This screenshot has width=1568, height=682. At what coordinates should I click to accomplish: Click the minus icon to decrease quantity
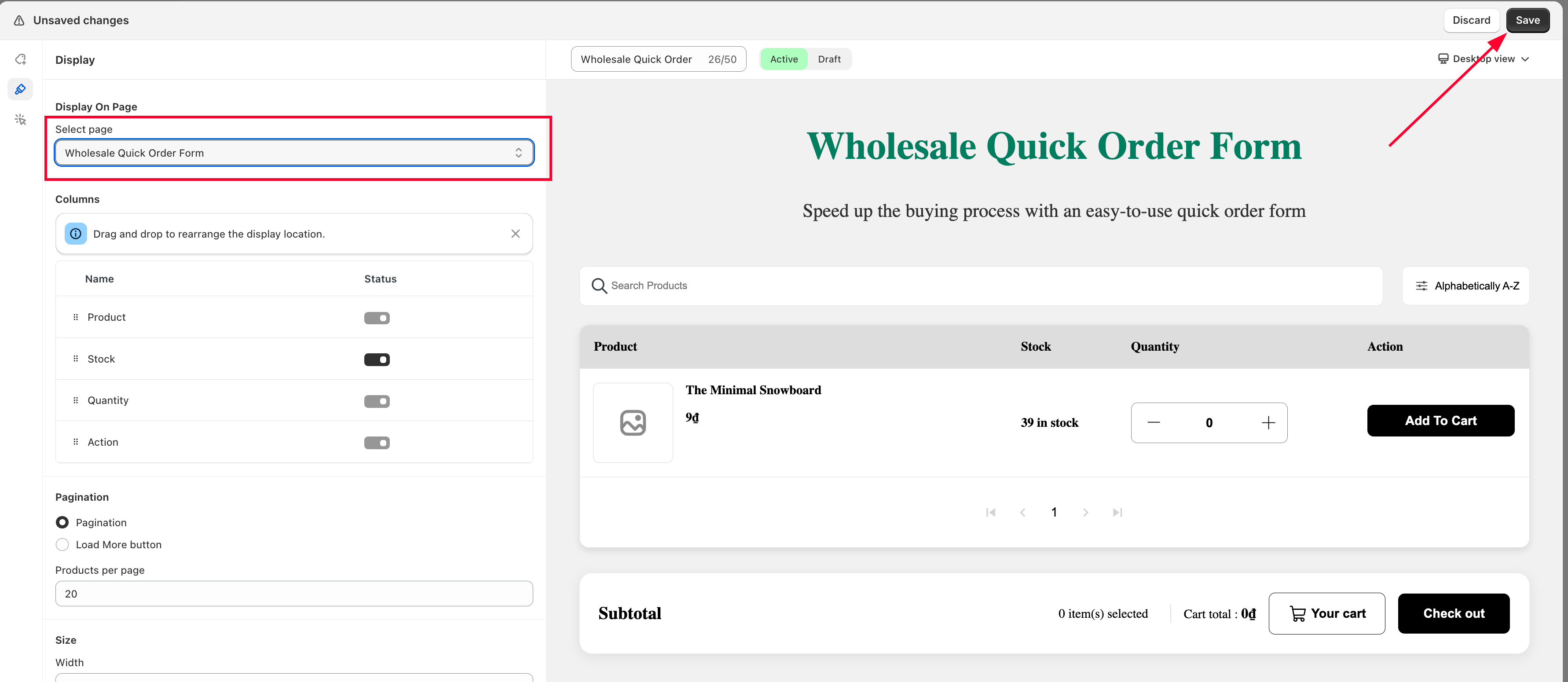pyautogui.click(x=1154, y=422)
